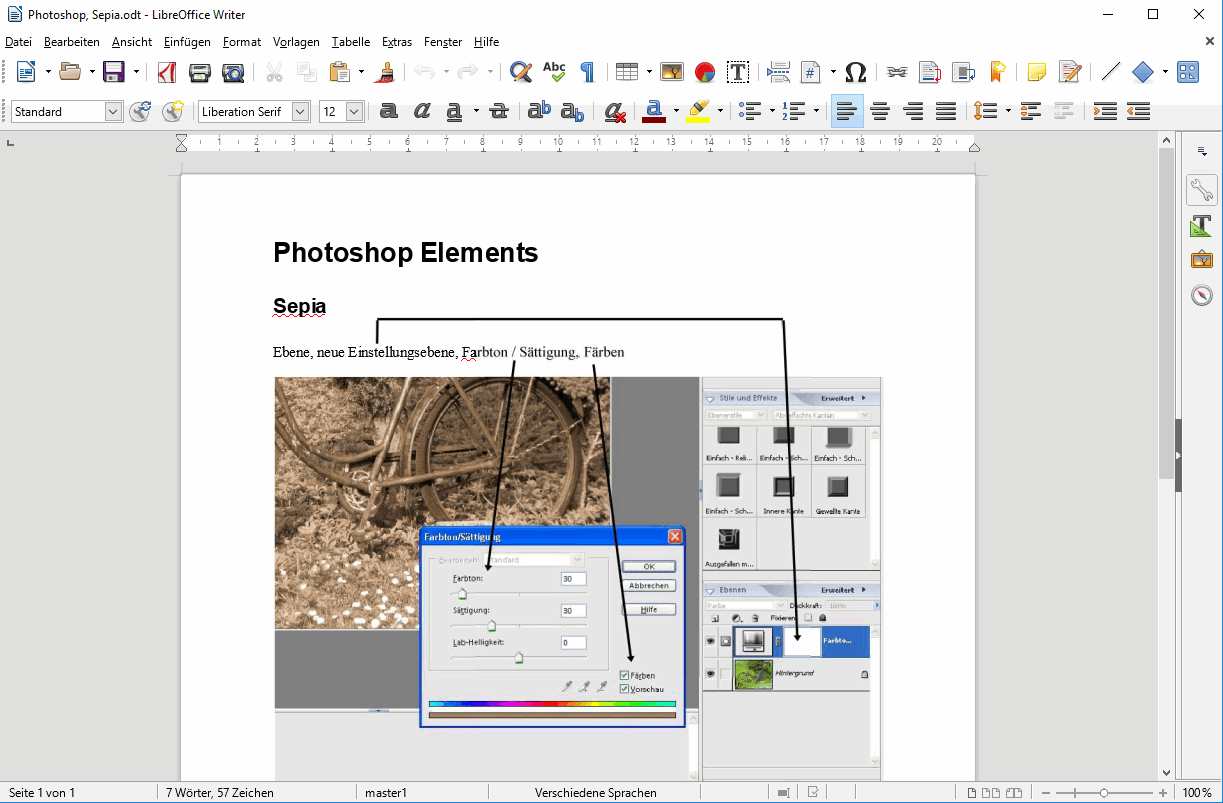Click the Insert Image icon
1223x803 pixels.
coord(672,72)
